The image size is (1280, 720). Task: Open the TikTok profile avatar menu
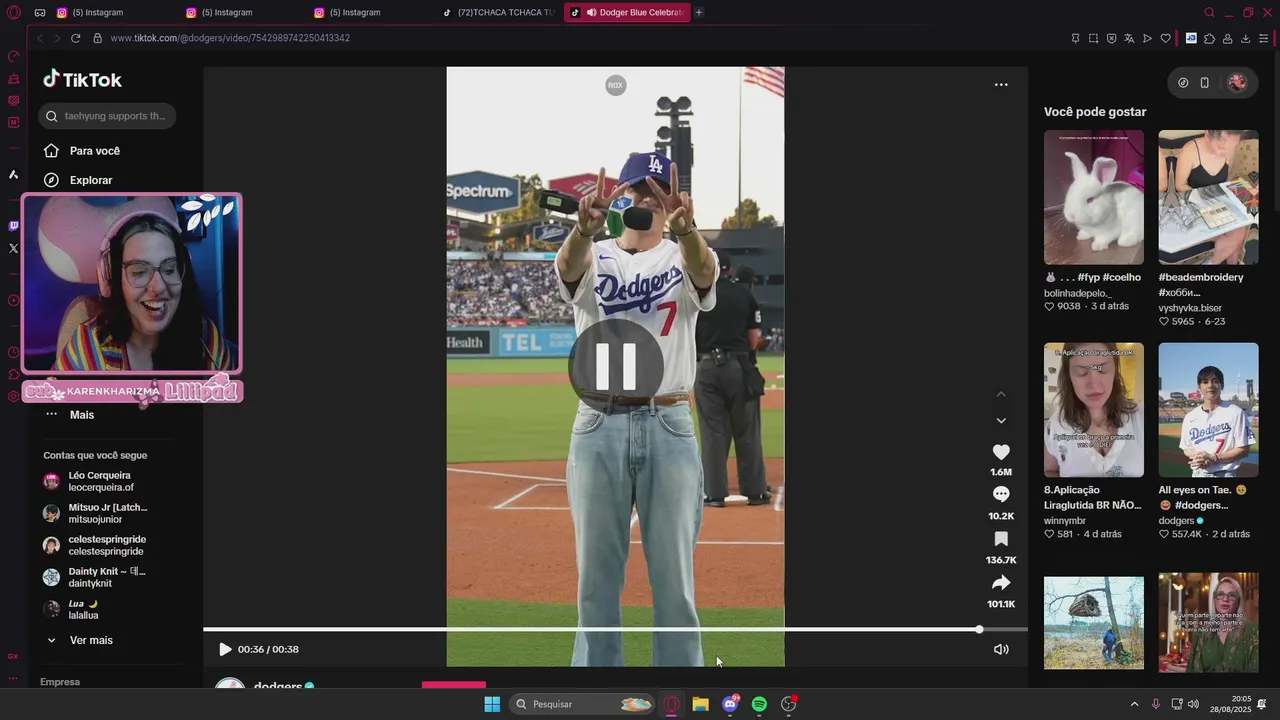coord(1237,83)
